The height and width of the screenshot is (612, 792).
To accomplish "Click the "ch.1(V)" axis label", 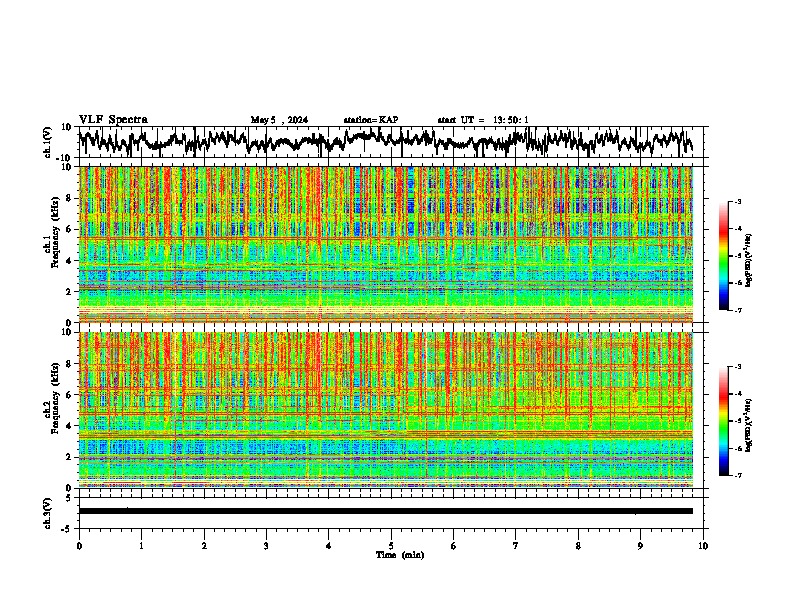I will click(x=48, y=142).
